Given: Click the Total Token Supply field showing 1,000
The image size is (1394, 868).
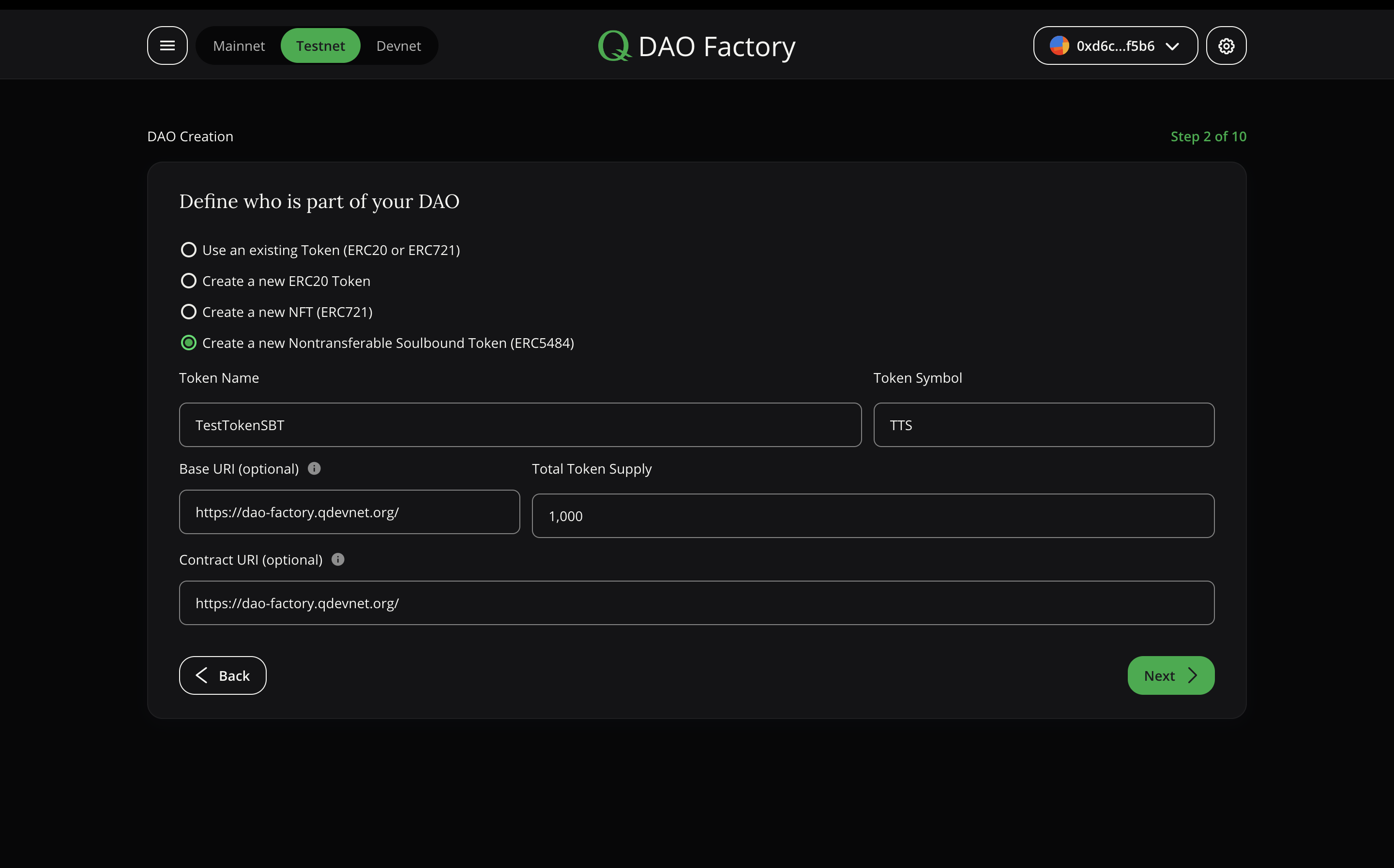Looking at the screenshot, I should [872, 515].
